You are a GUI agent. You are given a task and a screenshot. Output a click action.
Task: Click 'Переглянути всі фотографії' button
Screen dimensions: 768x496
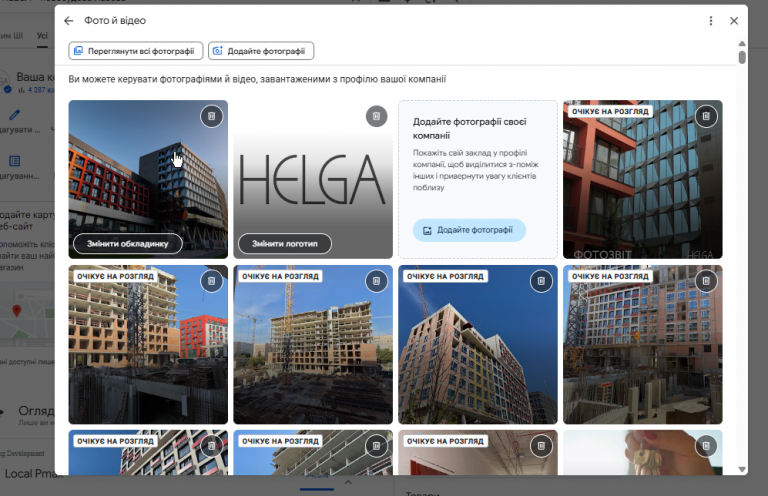pyautogui.click(x=136, y=51)
